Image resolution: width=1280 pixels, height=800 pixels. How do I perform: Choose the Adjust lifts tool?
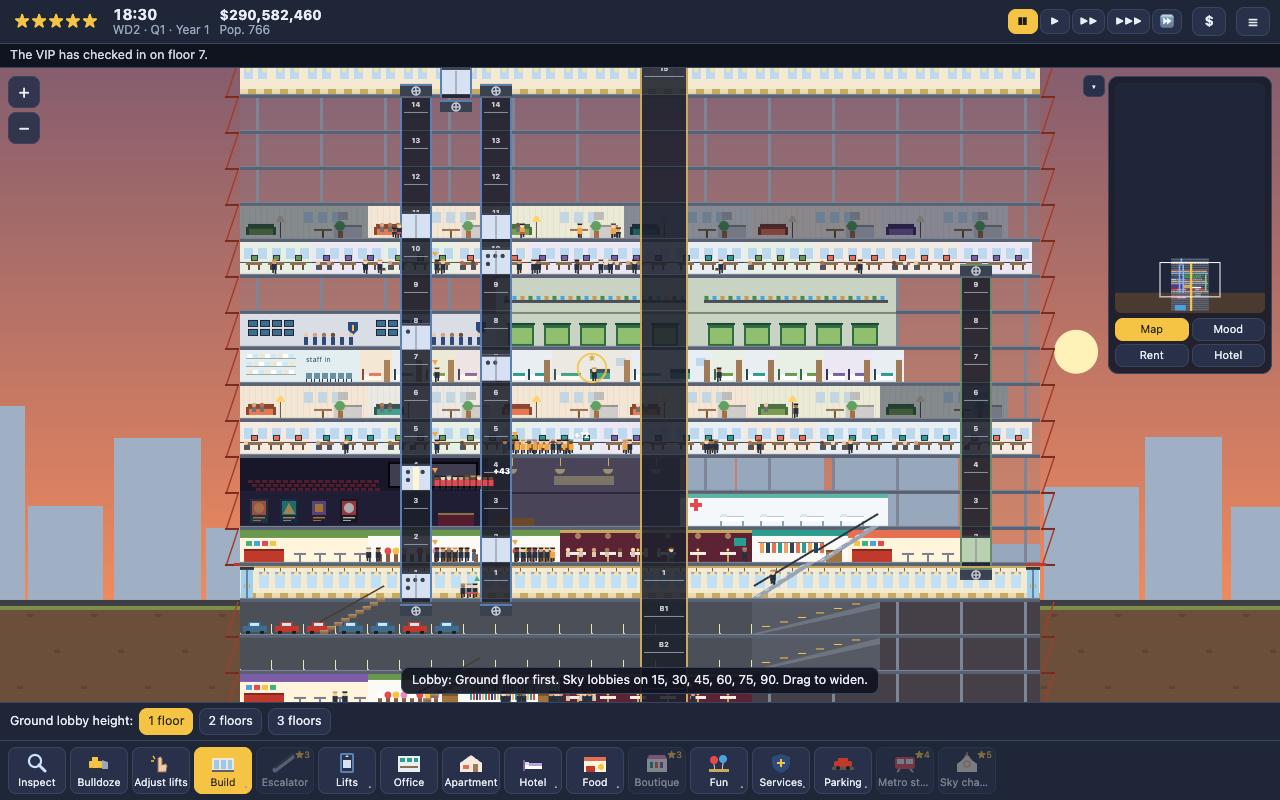[161, 770]
